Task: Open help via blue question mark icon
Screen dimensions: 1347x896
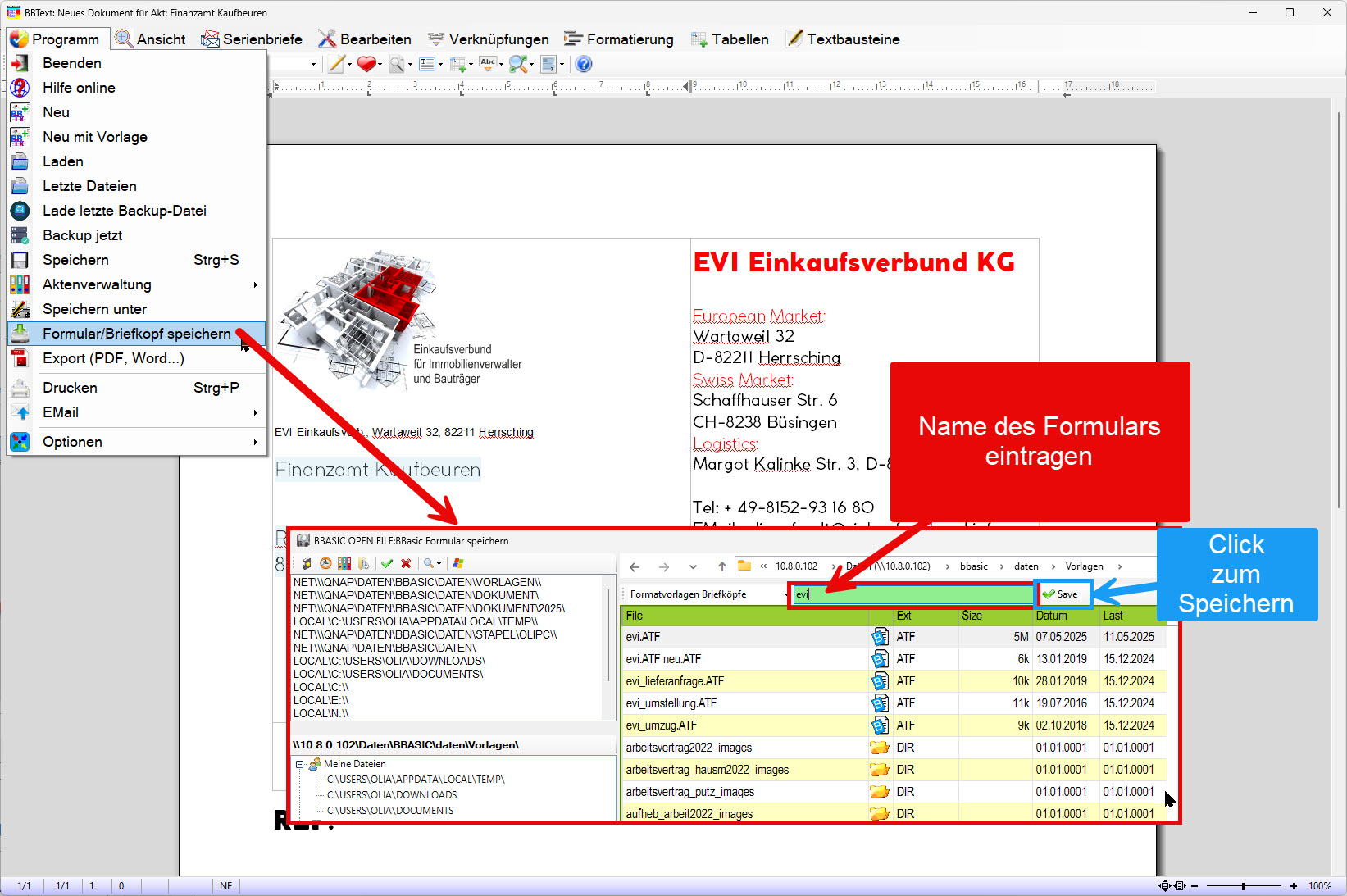Action: click(584, 64)
